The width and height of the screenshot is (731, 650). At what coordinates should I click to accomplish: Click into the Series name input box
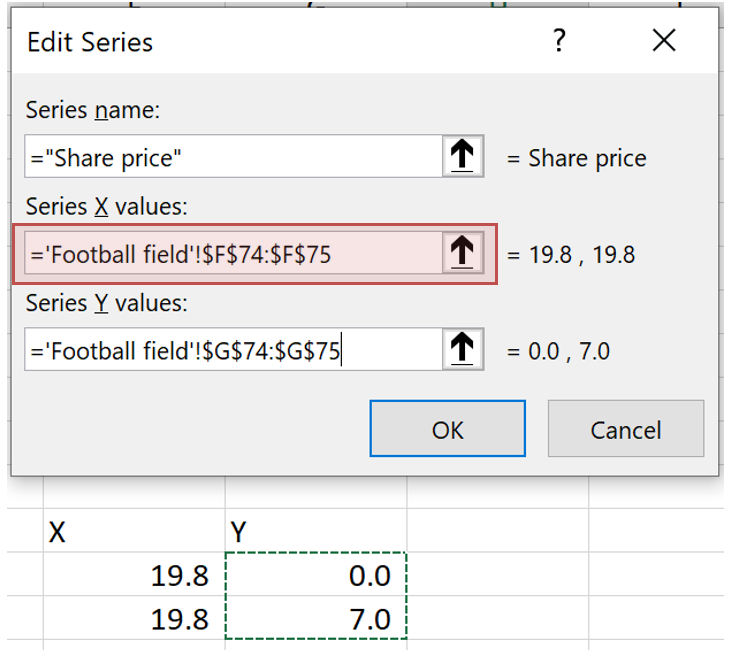[232, 157]
